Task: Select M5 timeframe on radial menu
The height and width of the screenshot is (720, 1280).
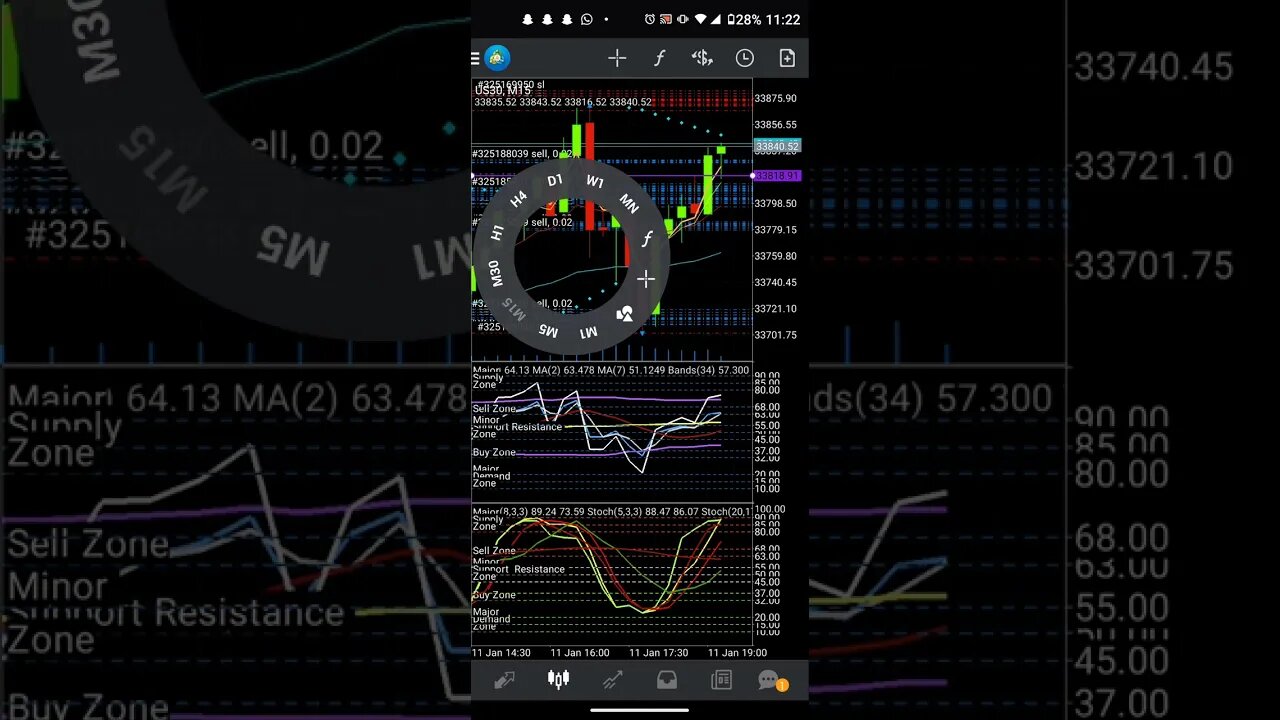Action: (x=549, y=329)
